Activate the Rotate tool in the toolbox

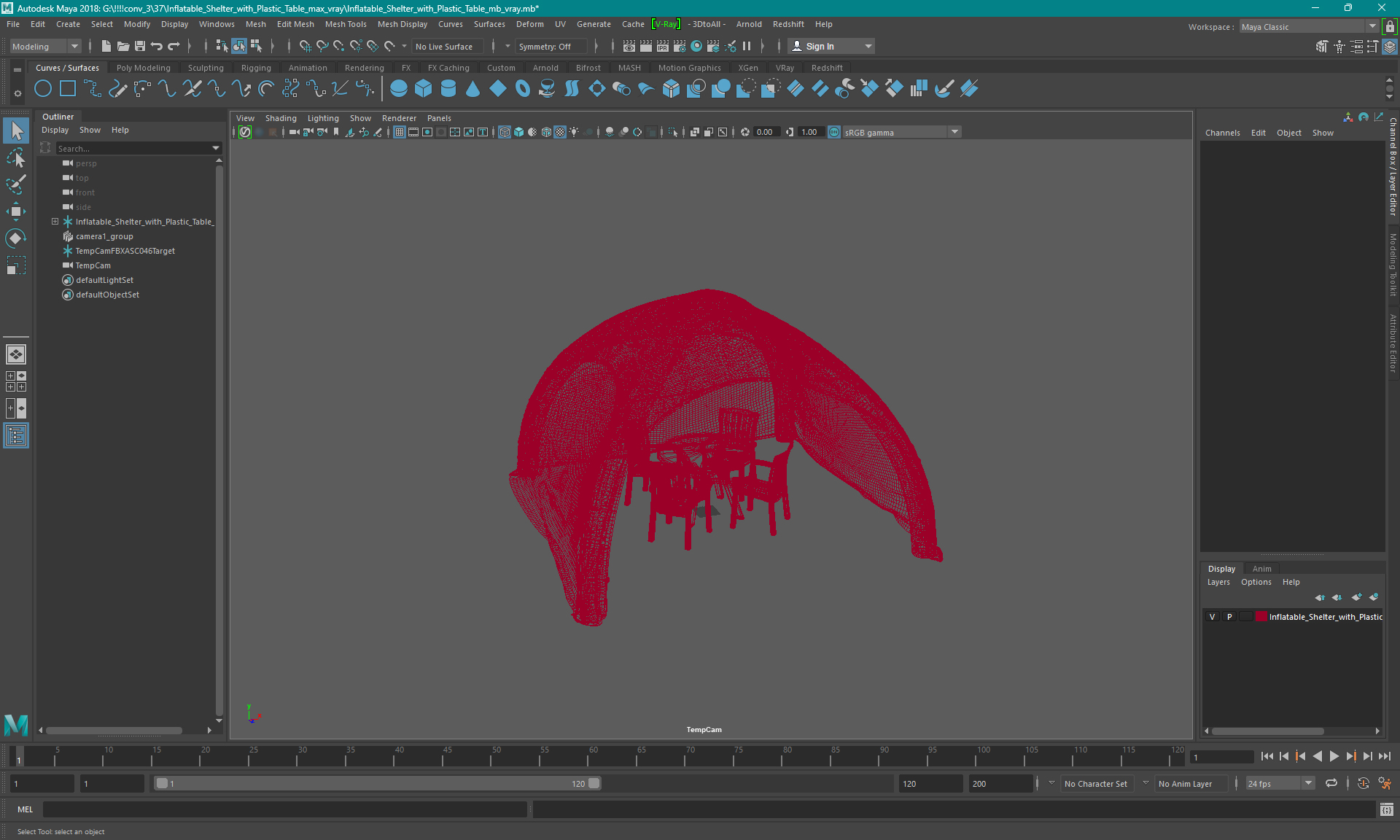(x=16, y=238)
